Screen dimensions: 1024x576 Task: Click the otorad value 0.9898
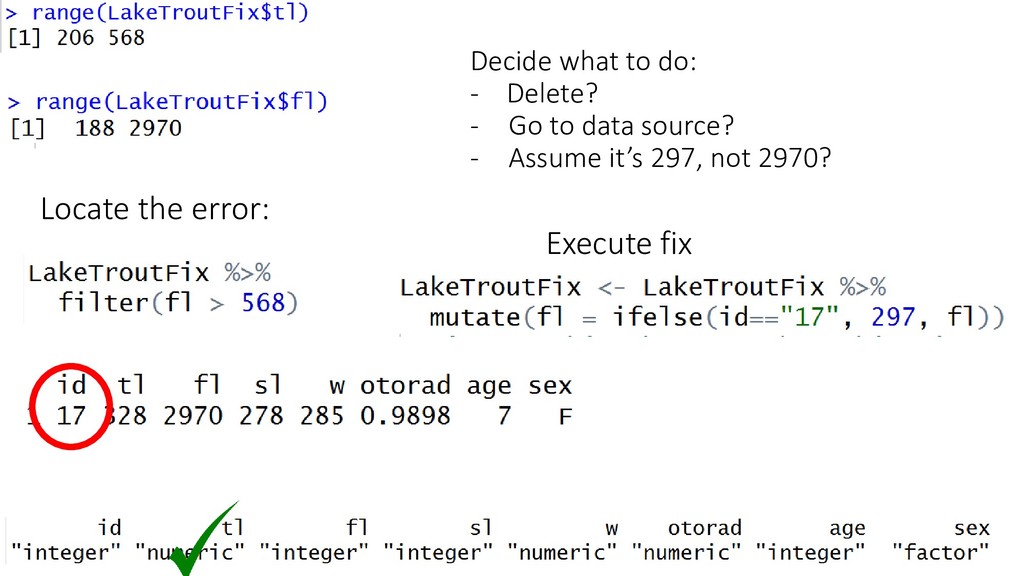(405, 415)
